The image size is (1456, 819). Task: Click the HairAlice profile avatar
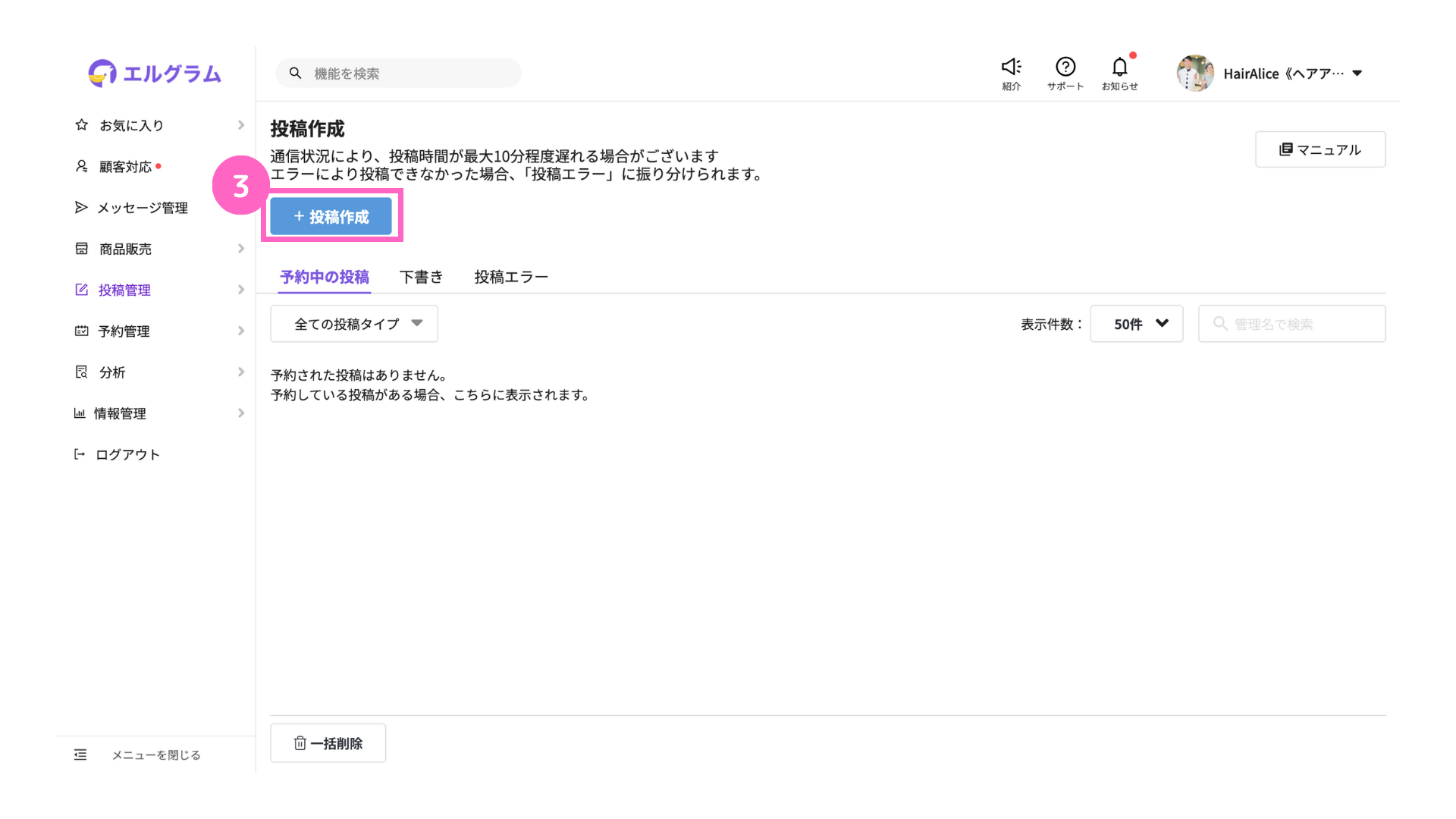point(1195,74)
